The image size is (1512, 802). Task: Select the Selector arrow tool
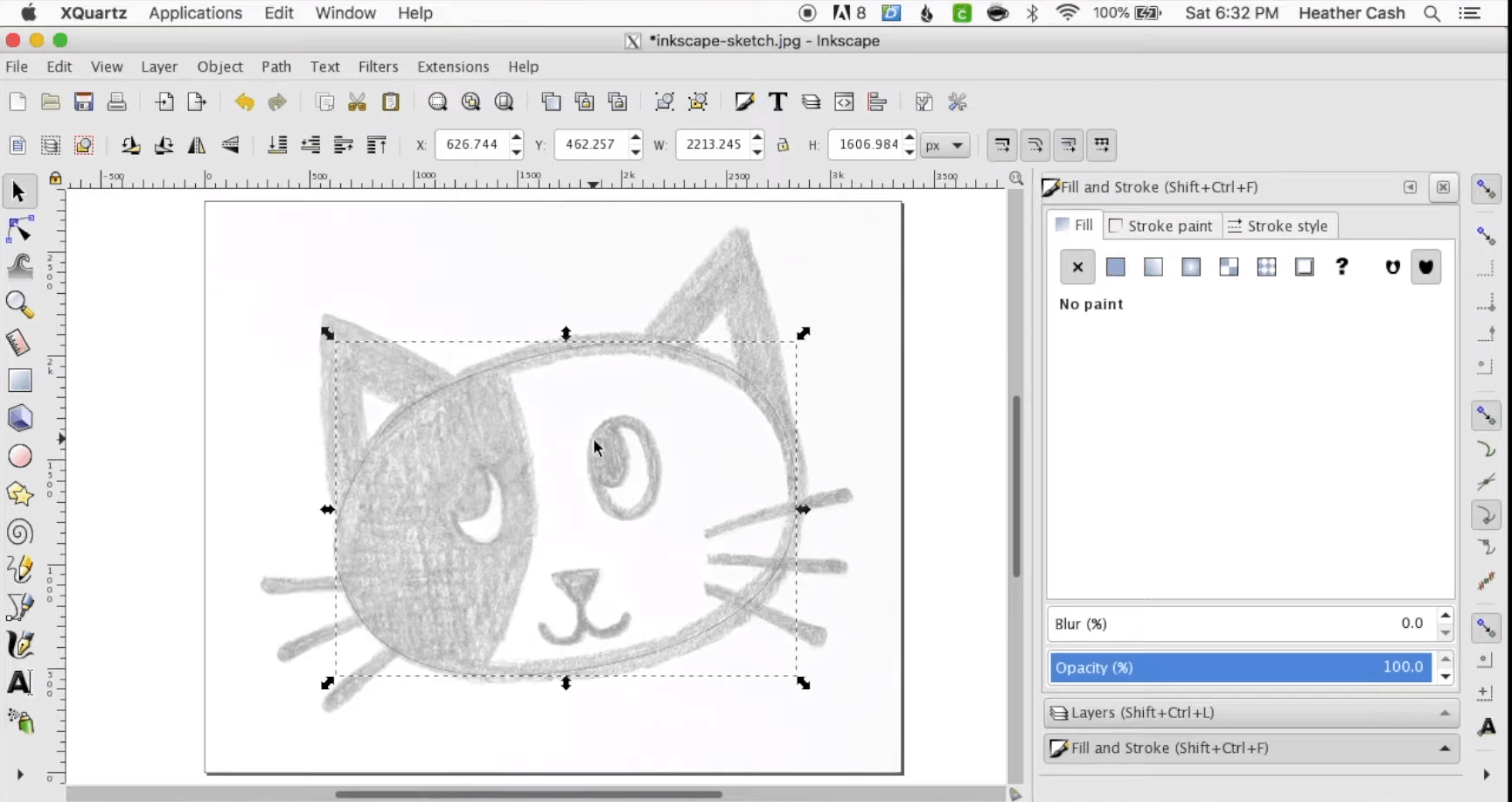coord(19,192)
